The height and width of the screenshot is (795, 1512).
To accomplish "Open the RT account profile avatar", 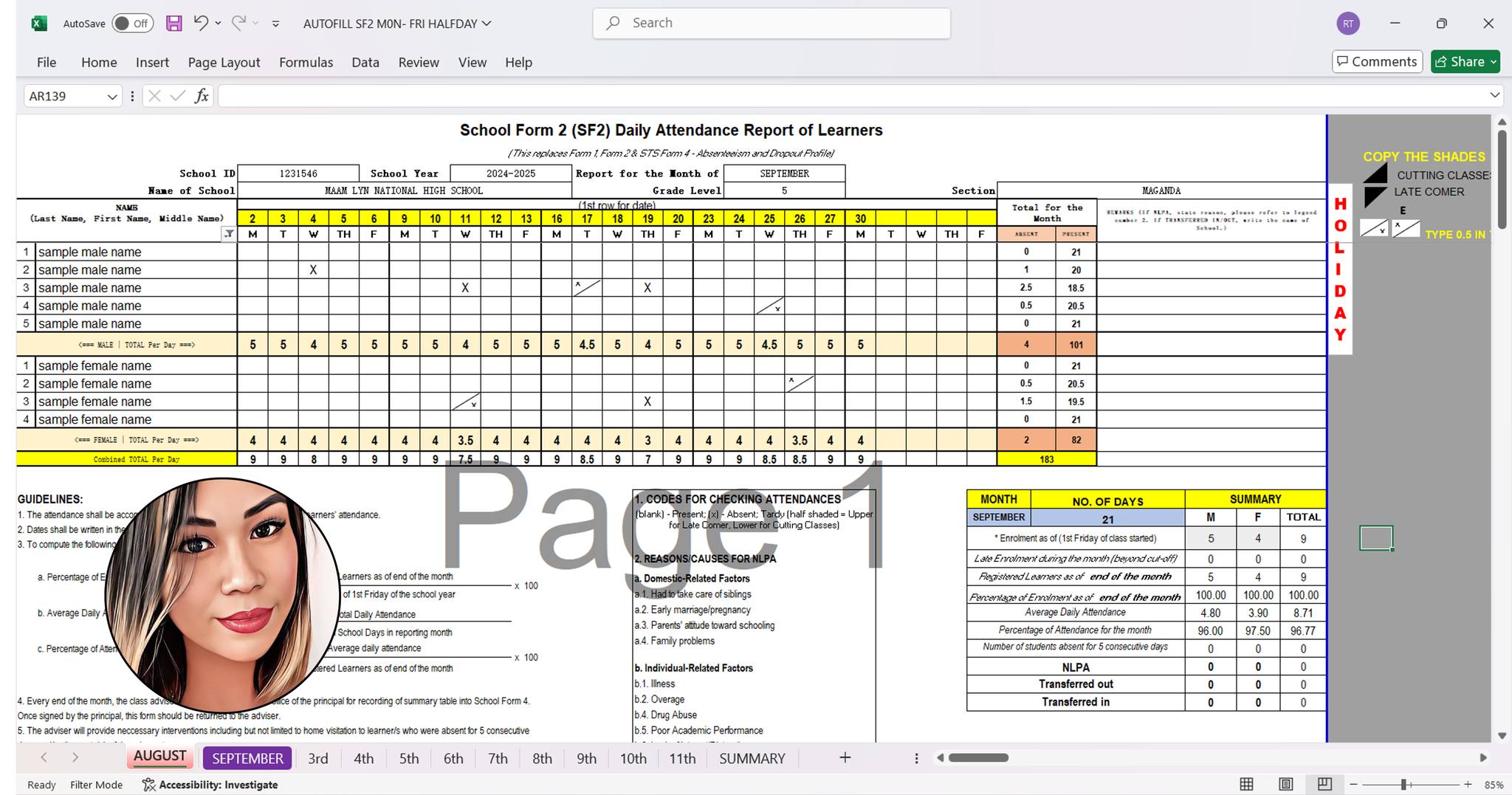I will pos(1348,24).
